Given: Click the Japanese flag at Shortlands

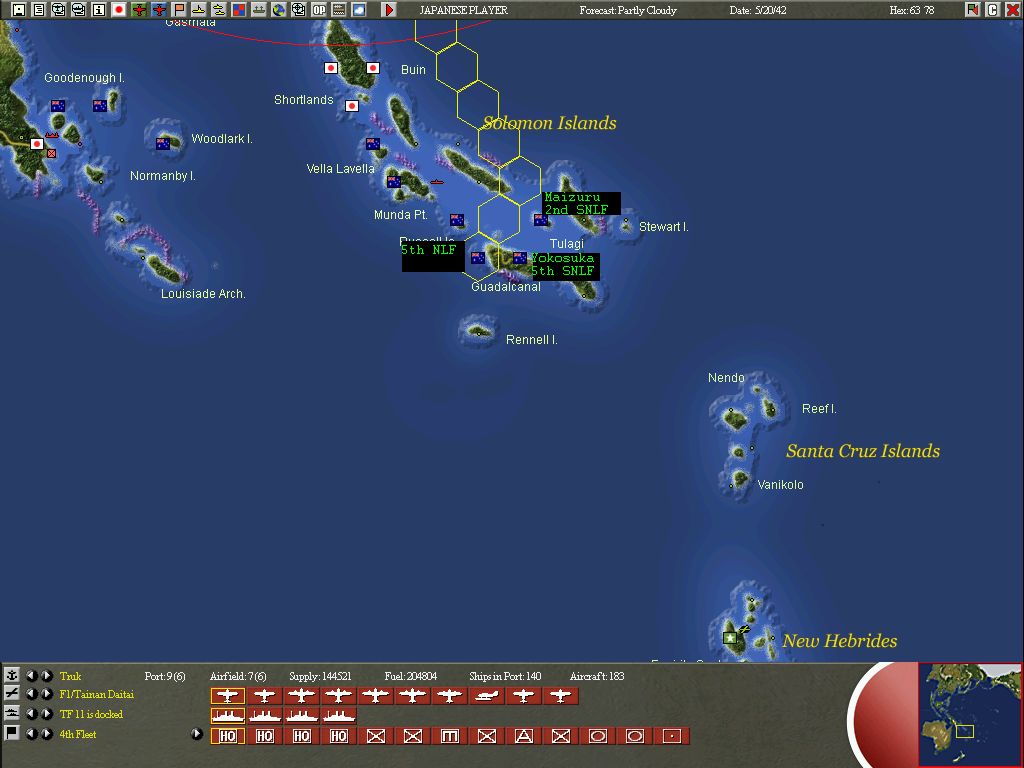Looking at the screenshot, I should coord(352,106).
